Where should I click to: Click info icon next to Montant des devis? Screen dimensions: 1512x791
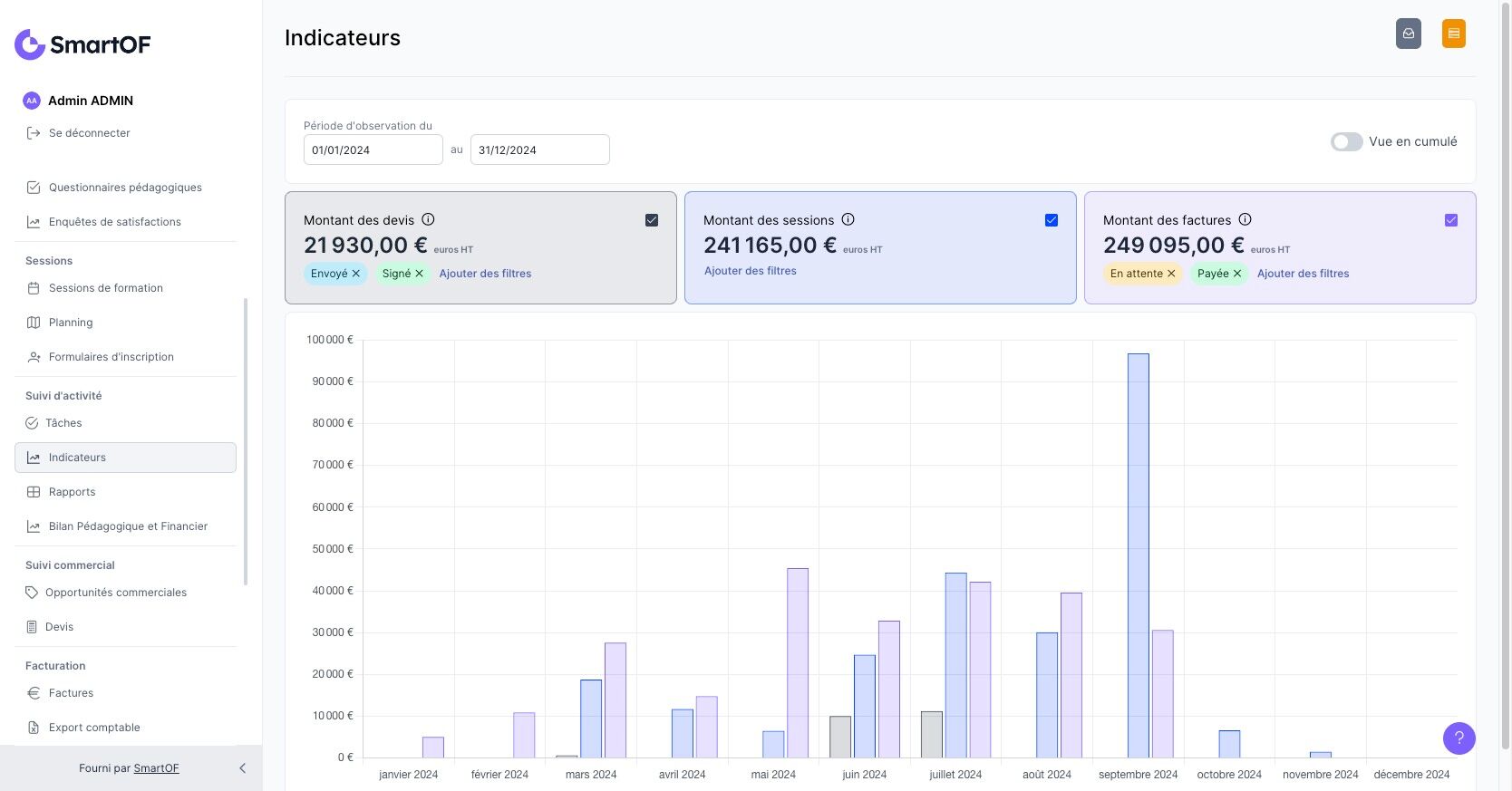coord(428,219)
